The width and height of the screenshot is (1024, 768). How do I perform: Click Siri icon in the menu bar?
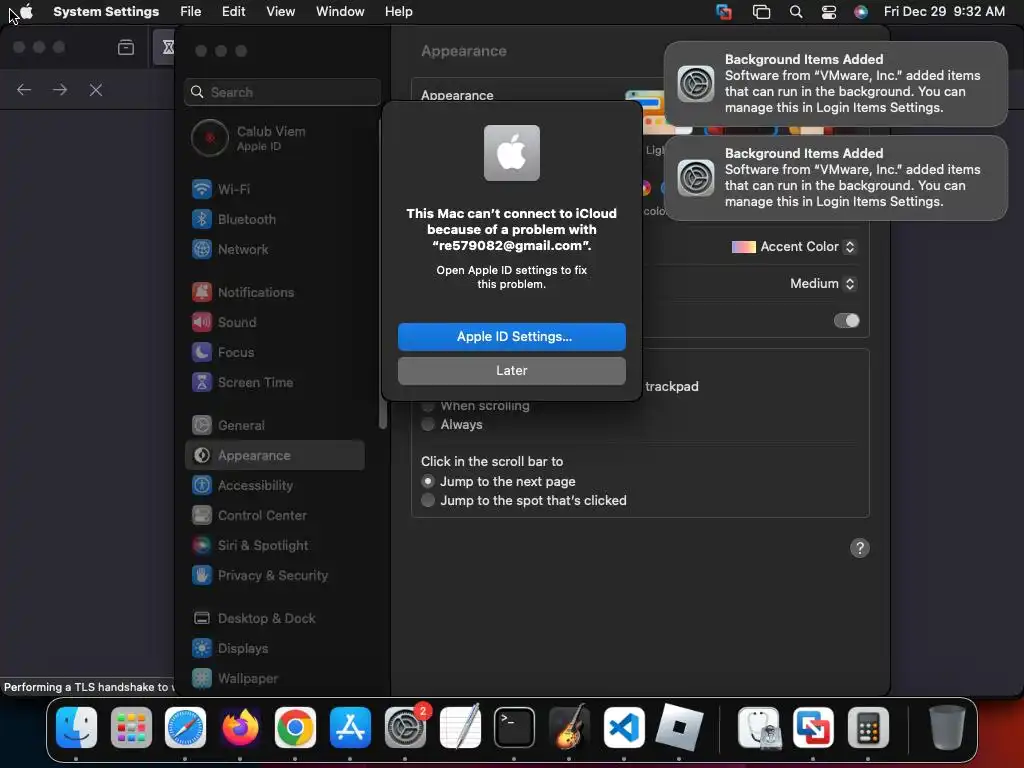861,12
